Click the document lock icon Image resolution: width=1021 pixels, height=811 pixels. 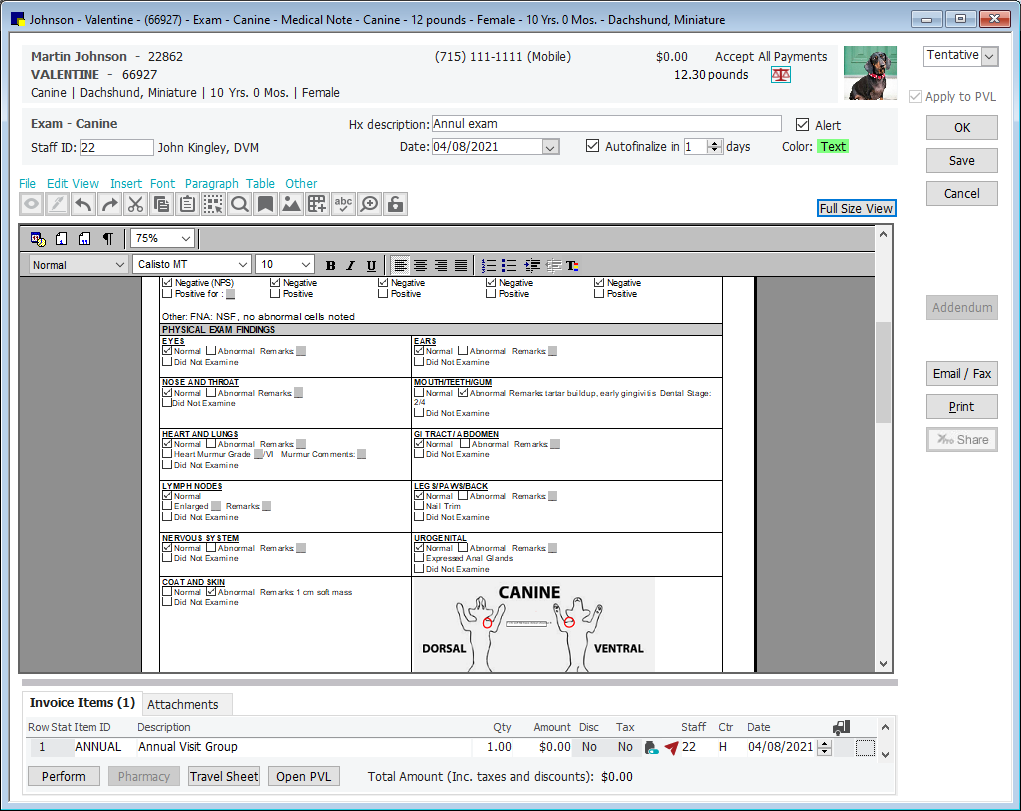pyautogui.click(x=395, y=203)
